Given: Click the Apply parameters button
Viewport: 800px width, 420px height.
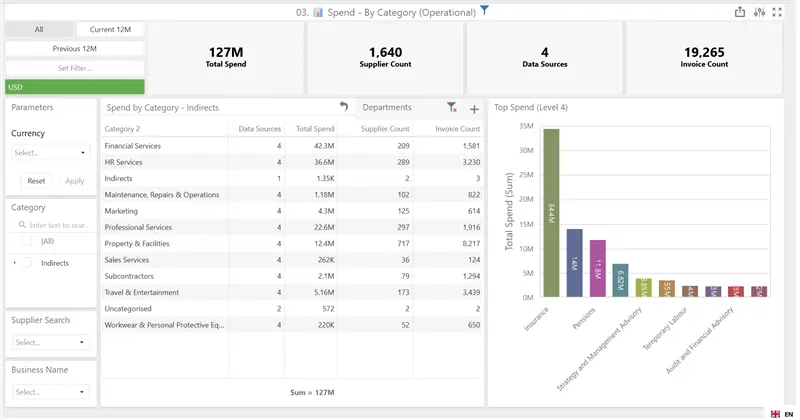Looking at the screenshot, I should pyautogui.click(x=74, y=181).
